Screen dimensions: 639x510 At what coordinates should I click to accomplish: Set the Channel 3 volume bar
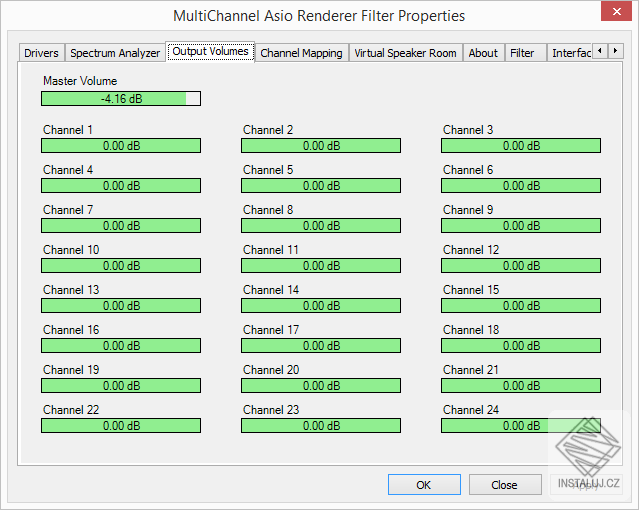click(521, 146)
